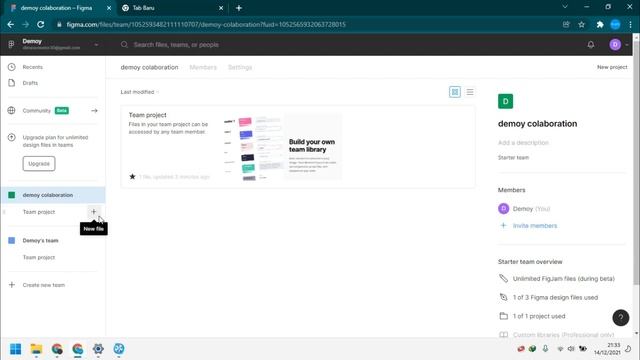The width and height of the screenshot is (640, 360).
Task: Click Create new team
Action: [44, 285]
